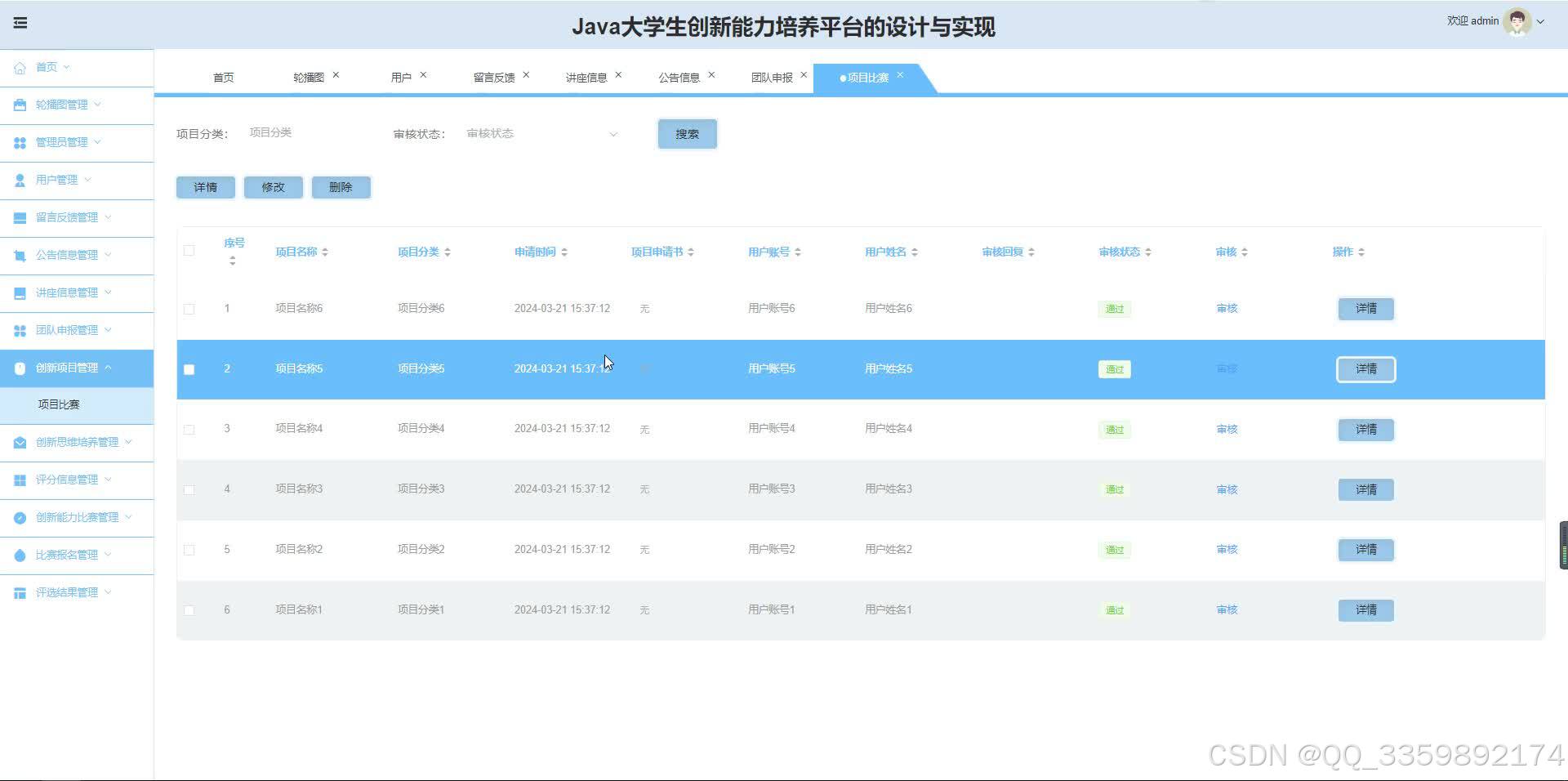Screen dimensions: 1568x781
Task: Expand 评分信息管理 sidebar menu
Action: [108, 480]
